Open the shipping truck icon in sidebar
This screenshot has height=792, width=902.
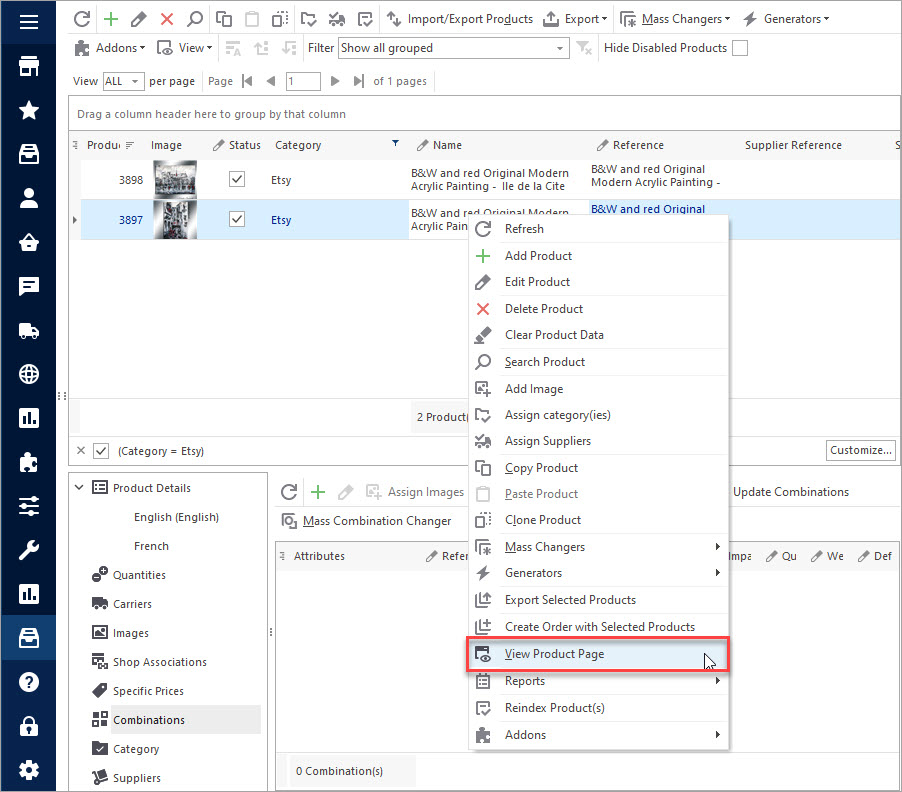click(29, 330)
